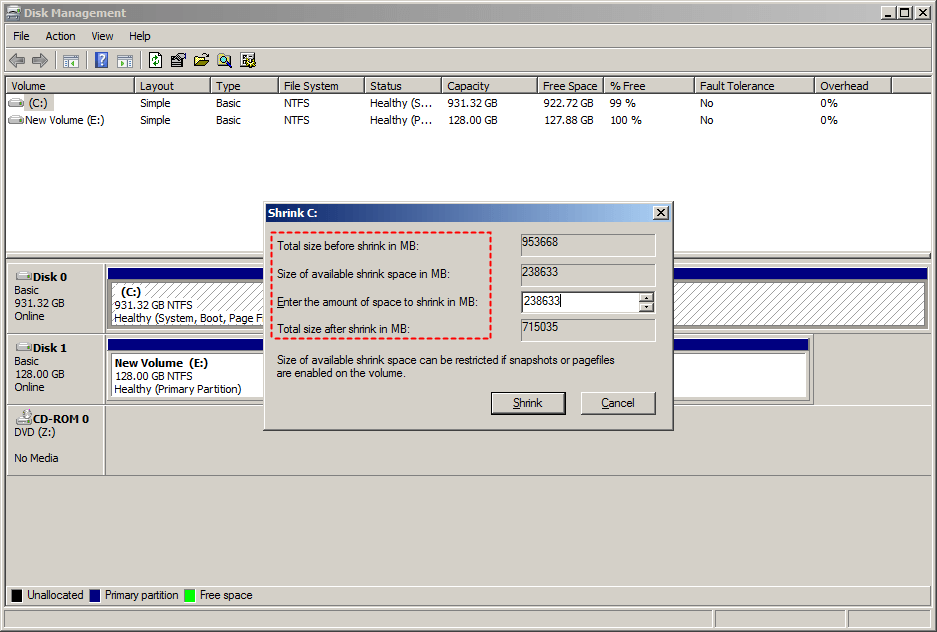Click the open folder toolbar icon

coord(201,60)
